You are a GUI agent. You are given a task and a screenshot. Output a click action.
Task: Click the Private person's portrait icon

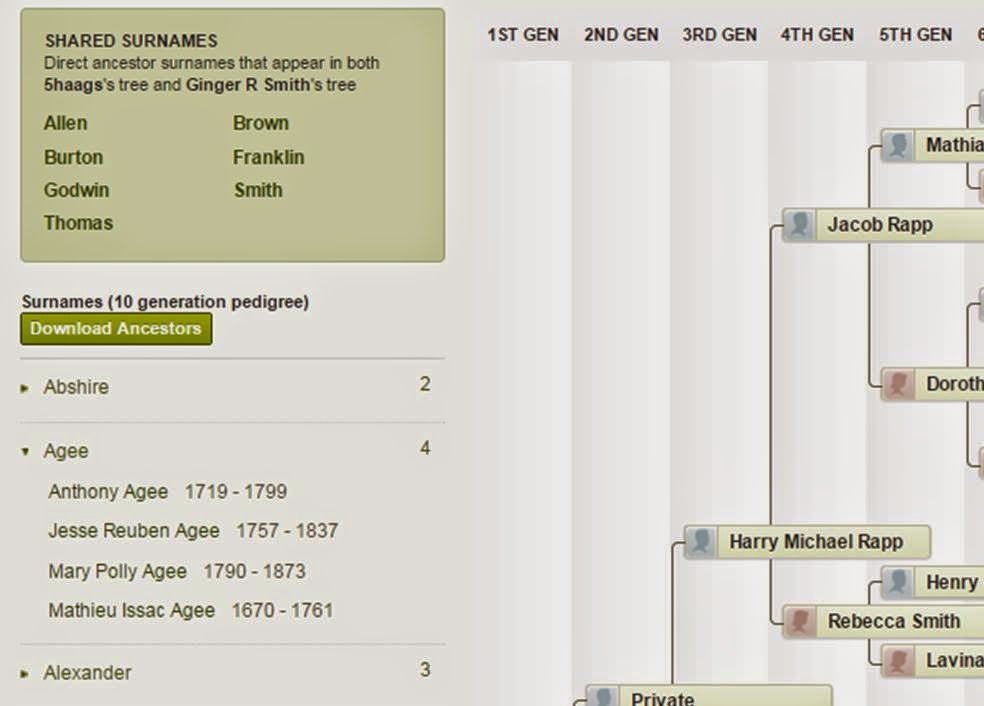tap(604, 697)
